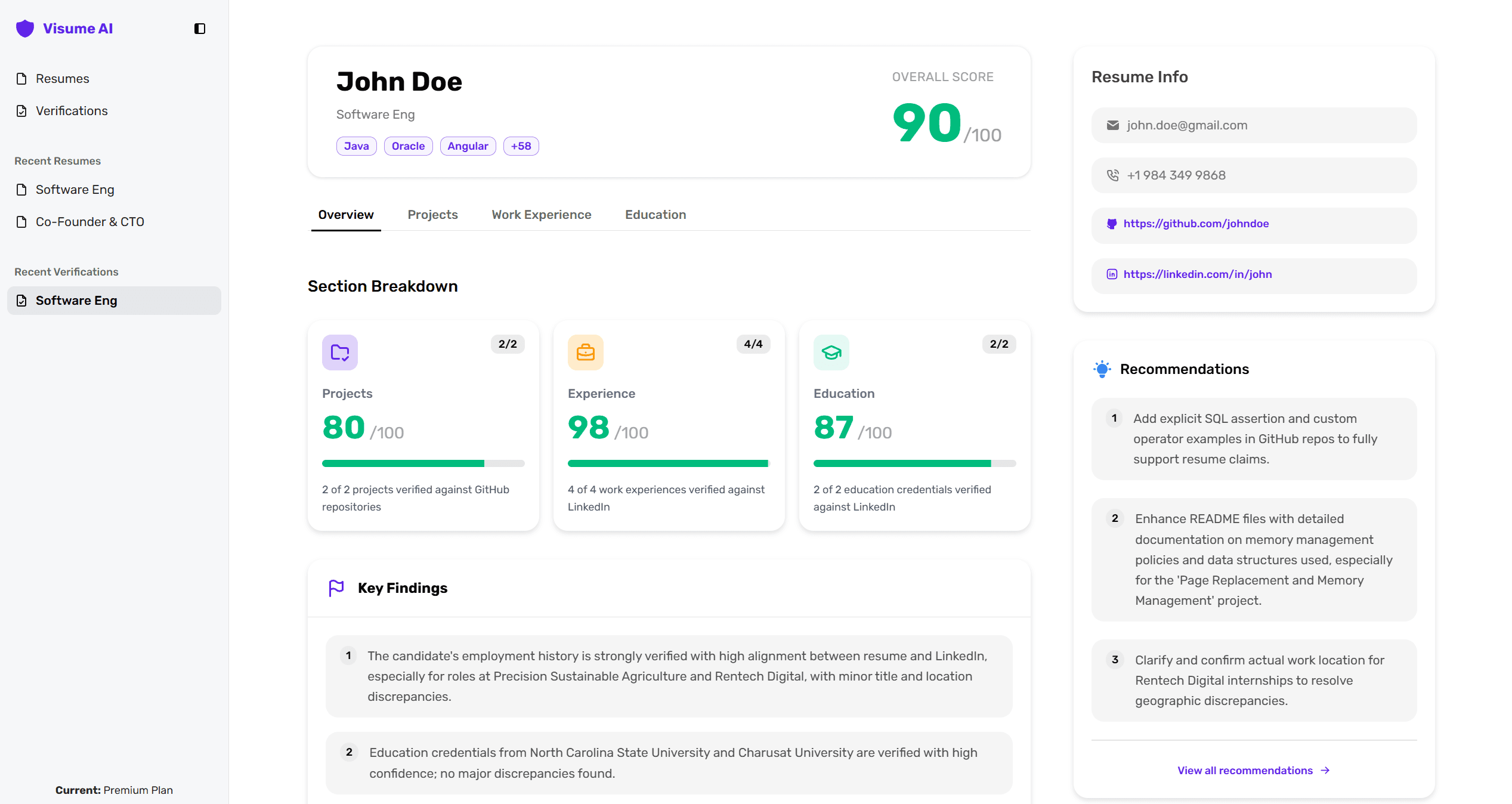Click the Visume AI shield logo

coord(25,29)
